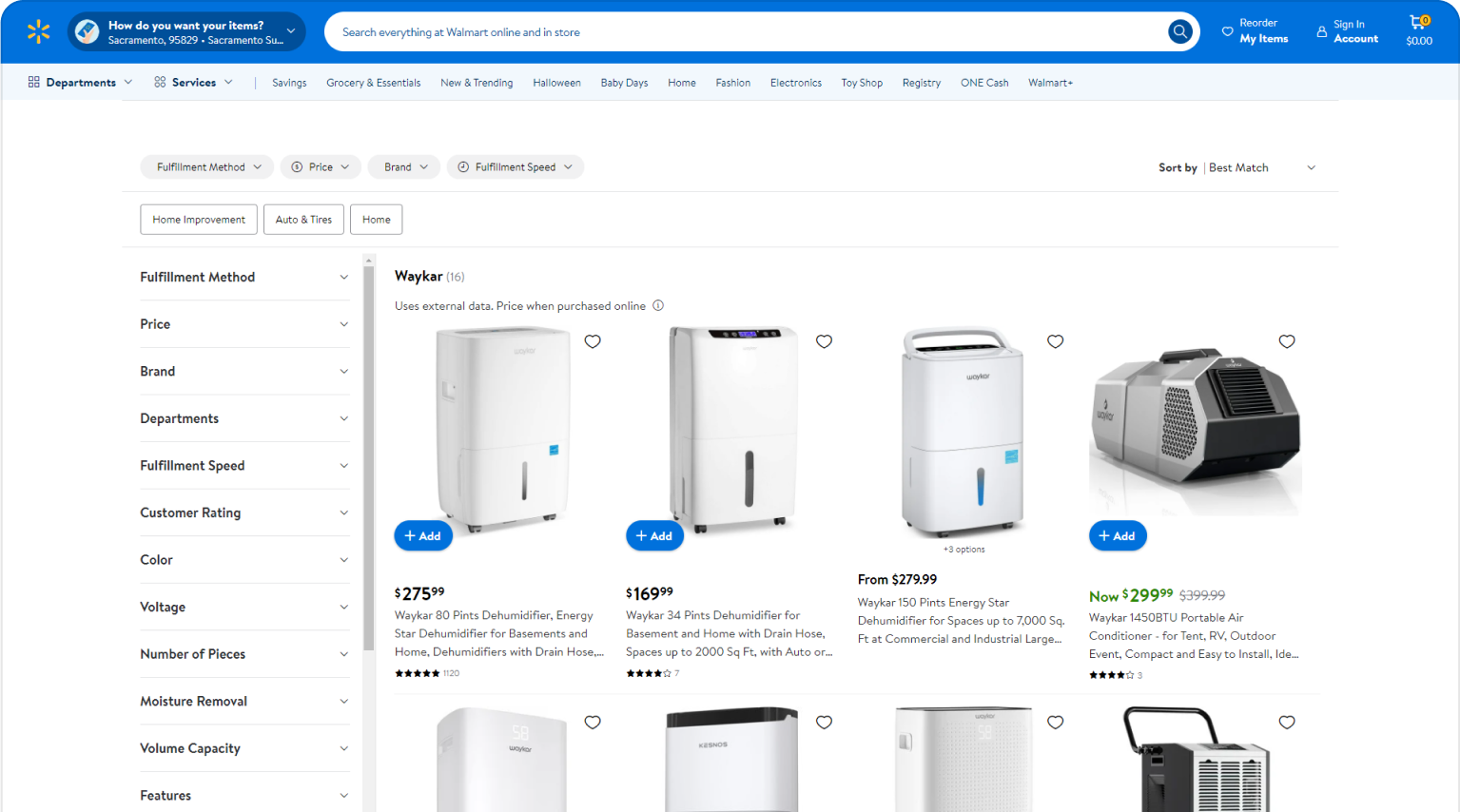Image resolution: width=1460 pixels, height=812 pixels.
Task: Add the $169.99 Waykar dehumidifier to cart
Action: [x=654, y=536]
